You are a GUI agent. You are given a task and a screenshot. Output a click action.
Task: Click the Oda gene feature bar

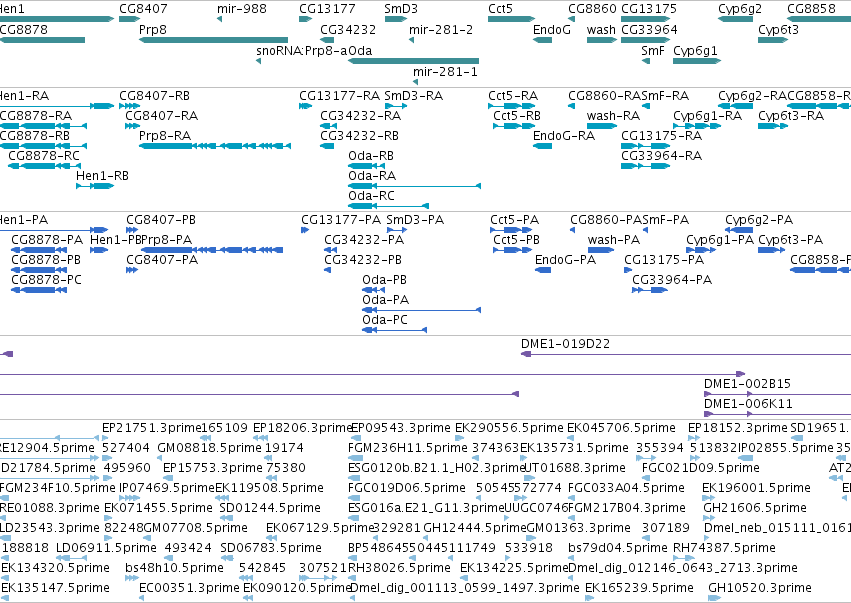tap(414, 61)
